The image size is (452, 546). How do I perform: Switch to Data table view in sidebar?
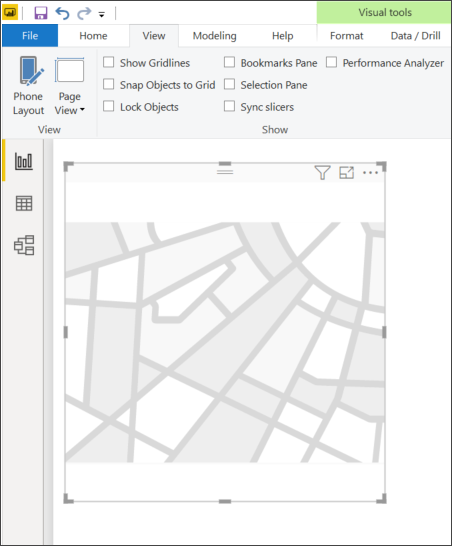(24, 203)
